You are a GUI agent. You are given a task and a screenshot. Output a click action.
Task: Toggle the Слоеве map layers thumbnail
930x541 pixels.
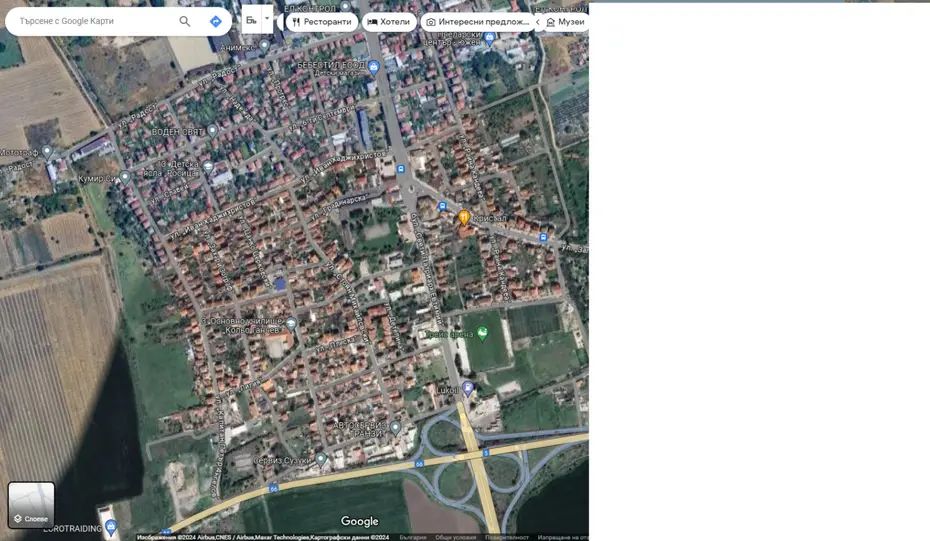click(31, 504)
